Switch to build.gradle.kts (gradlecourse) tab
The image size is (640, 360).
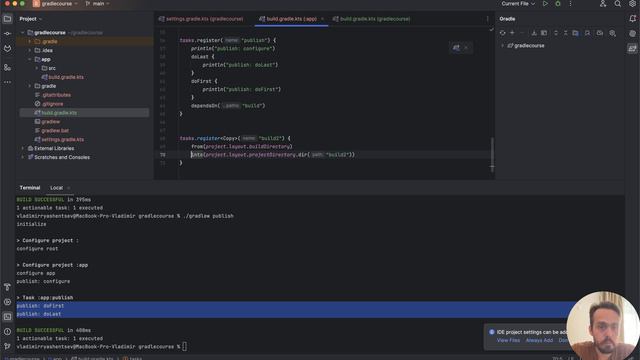(371, 19)
